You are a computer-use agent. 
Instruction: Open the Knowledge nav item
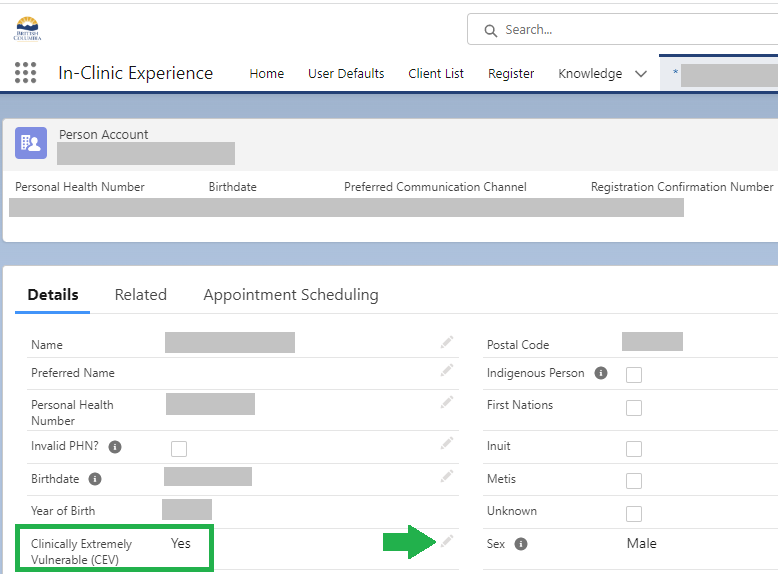tap(590, 74)
